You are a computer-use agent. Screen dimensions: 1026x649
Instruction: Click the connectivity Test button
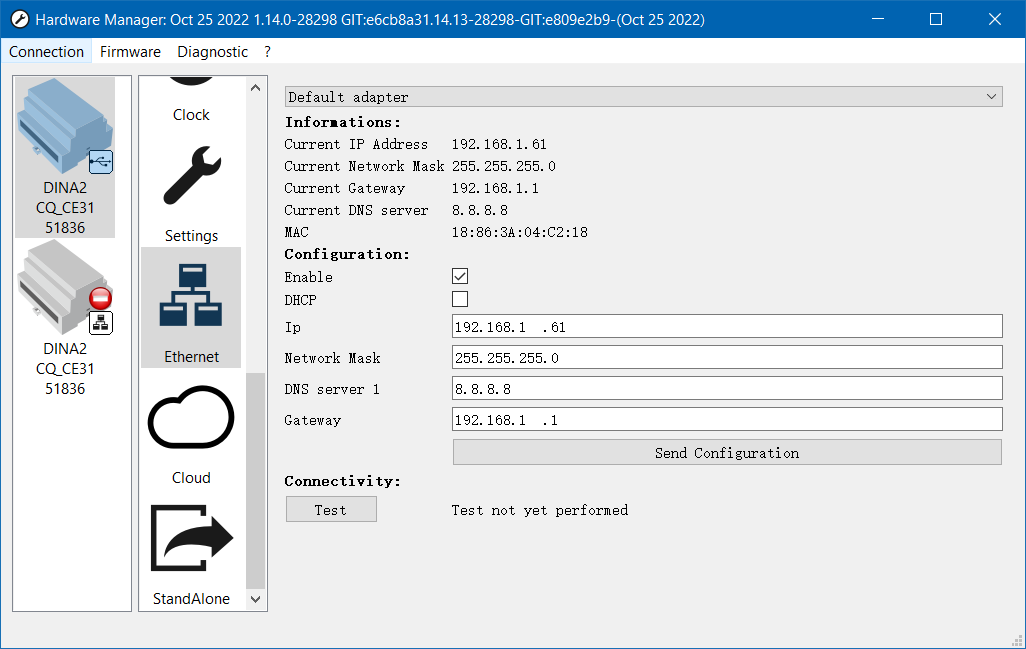[331, 509]
